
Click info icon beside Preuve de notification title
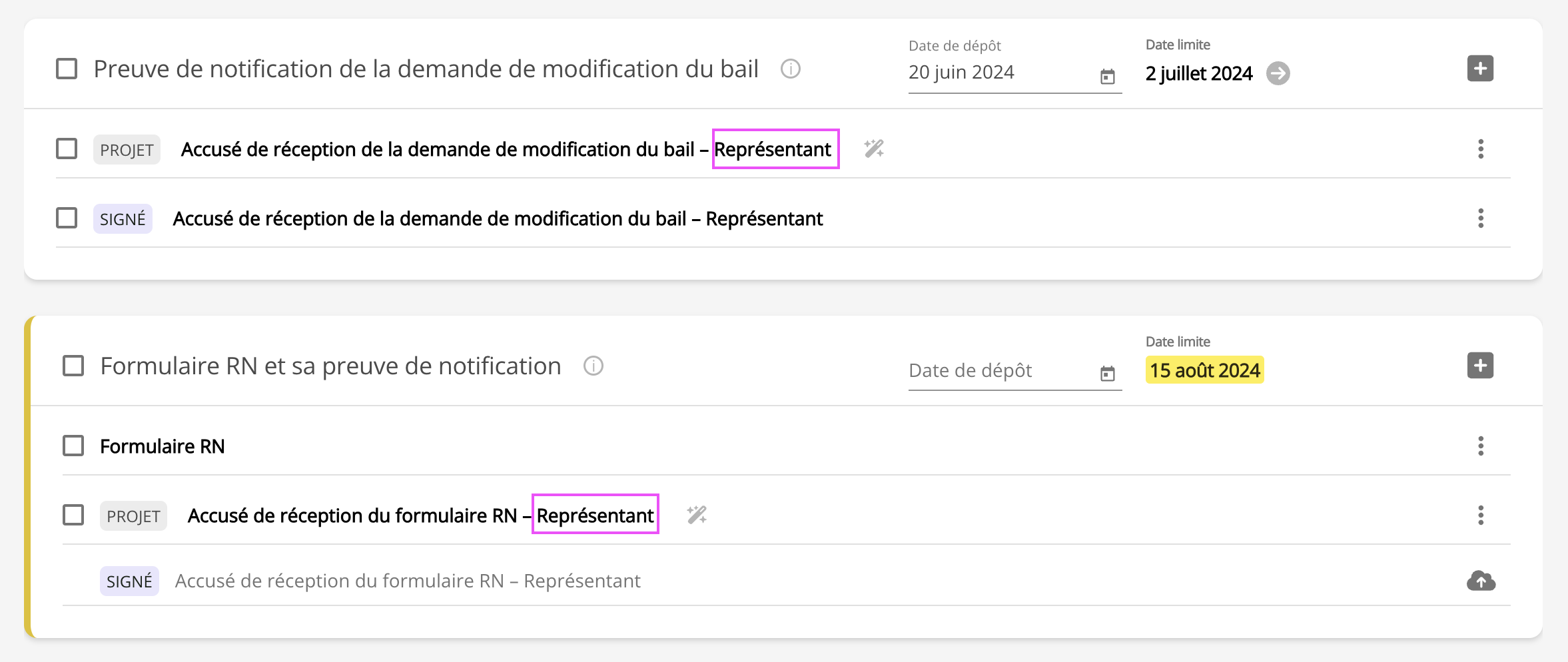790,69
